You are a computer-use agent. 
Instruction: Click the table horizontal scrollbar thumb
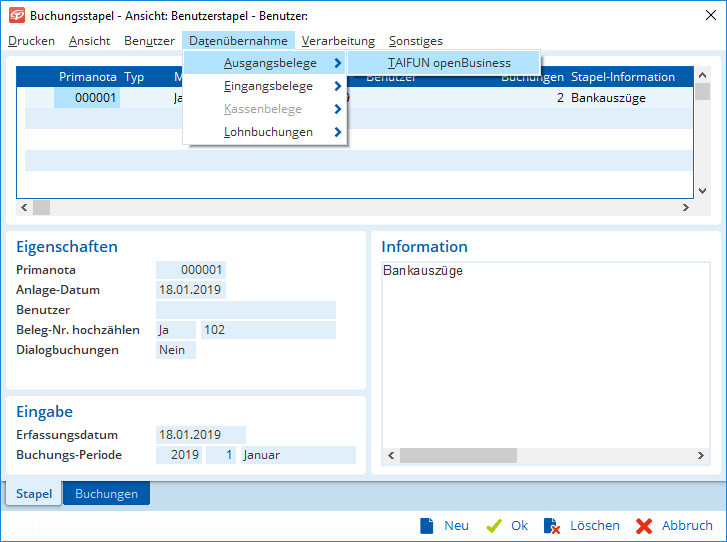[x=41, y=208]
